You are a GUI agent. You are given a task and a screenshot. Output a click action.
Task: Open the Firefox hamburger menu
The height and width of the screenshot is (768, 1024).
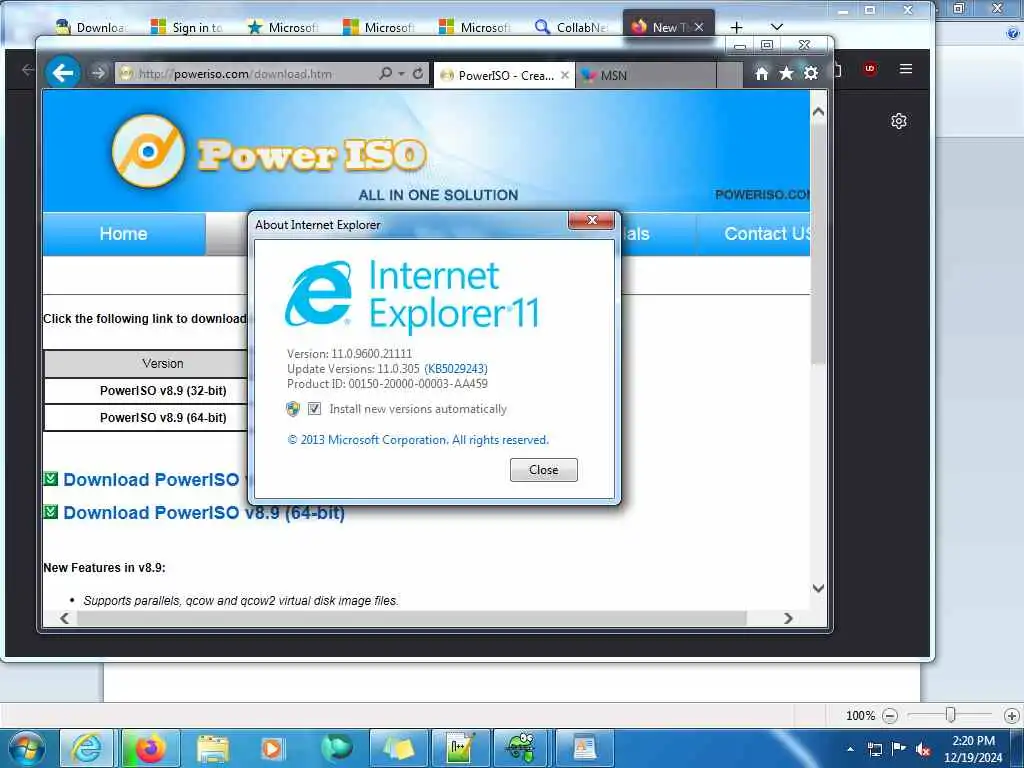906,69
